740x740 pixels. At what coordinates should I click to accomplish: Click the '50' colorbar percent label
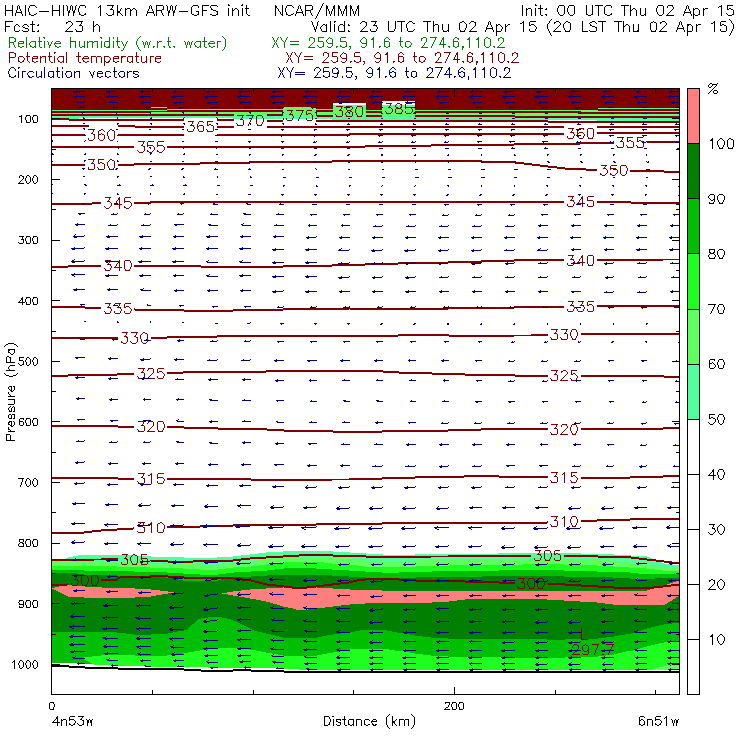click(x=716, y=420)
